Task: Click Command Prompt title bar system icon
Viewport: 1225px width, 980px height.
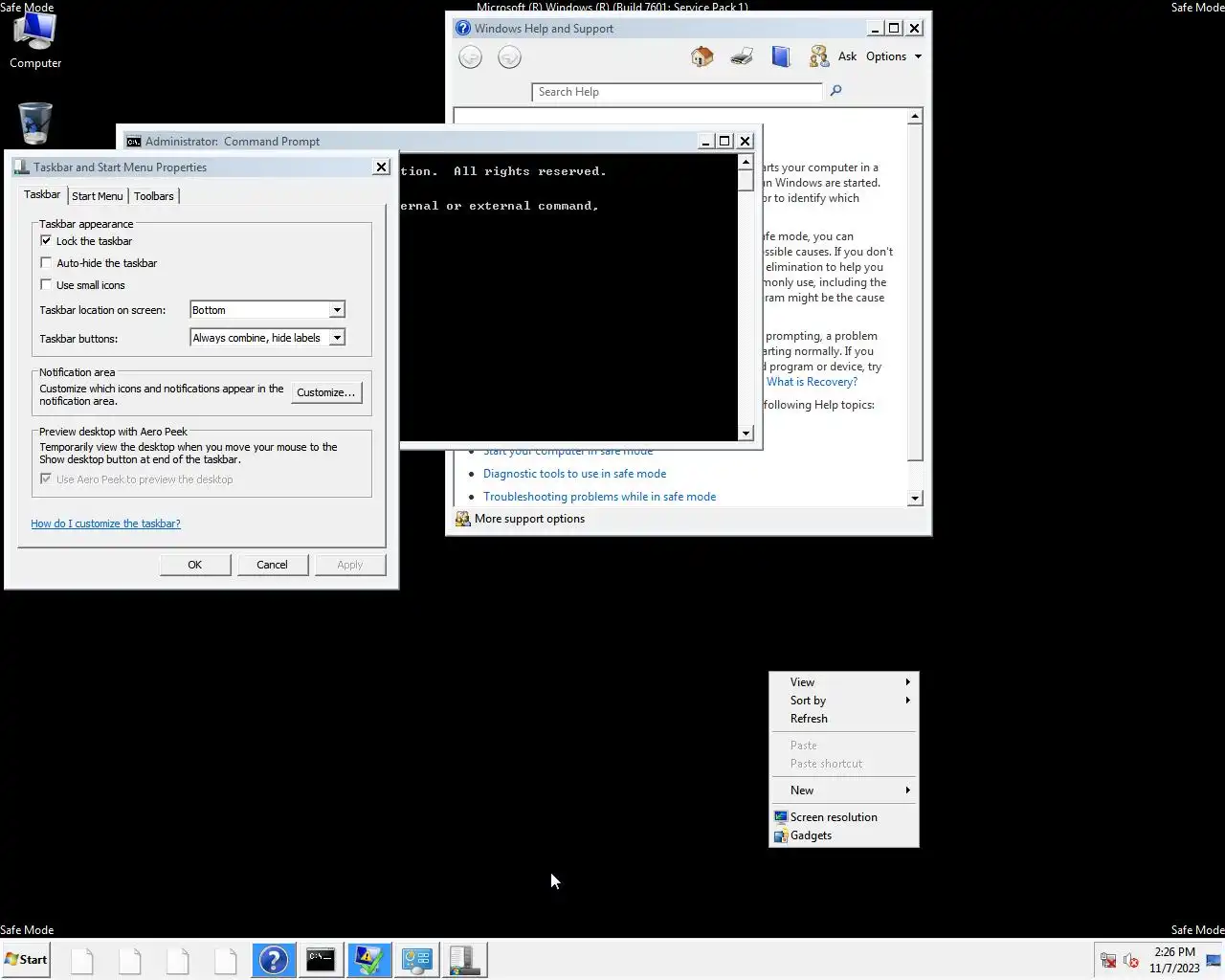Action: (134, 142)
